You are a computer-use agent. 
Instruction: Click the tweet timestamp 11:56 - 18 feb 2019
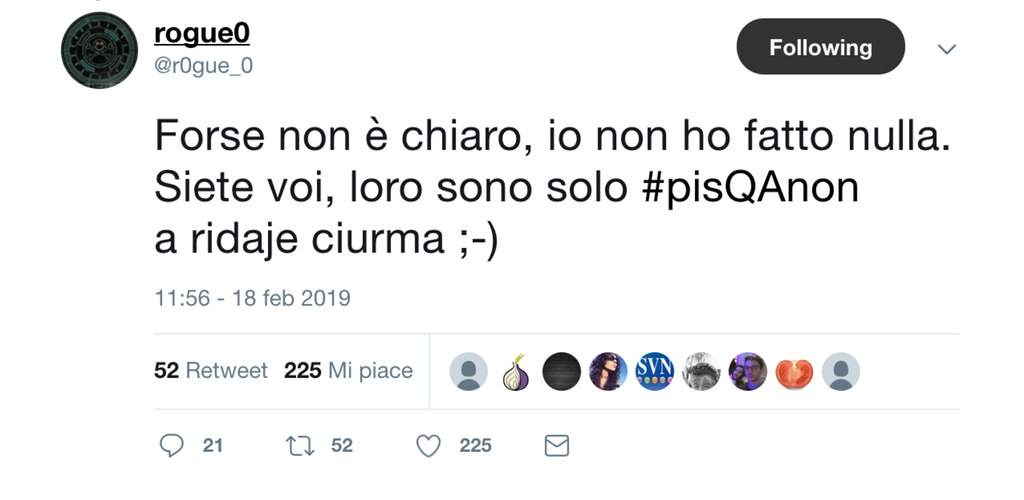(x=252, y=298)
